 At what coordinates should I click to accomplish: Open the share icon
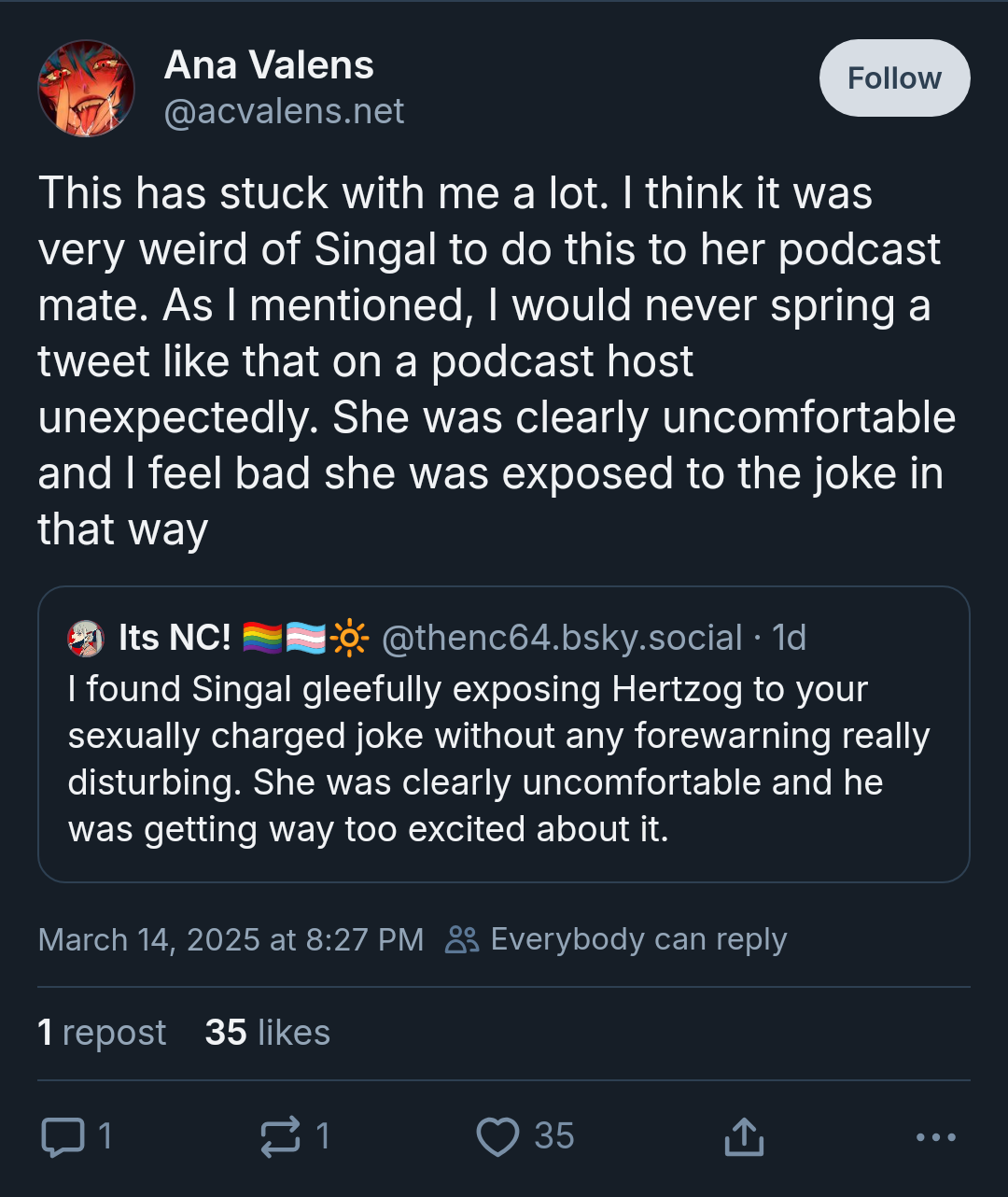coord(744,1137)
